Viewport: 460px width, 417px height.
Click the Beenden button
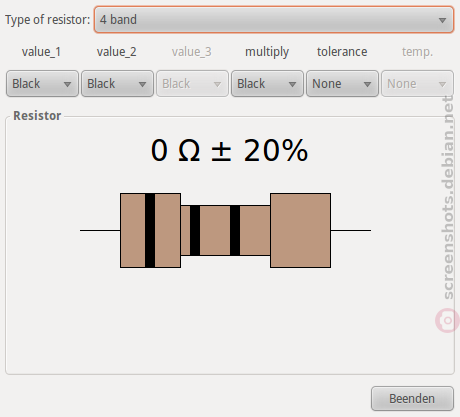tap(412, 399)
